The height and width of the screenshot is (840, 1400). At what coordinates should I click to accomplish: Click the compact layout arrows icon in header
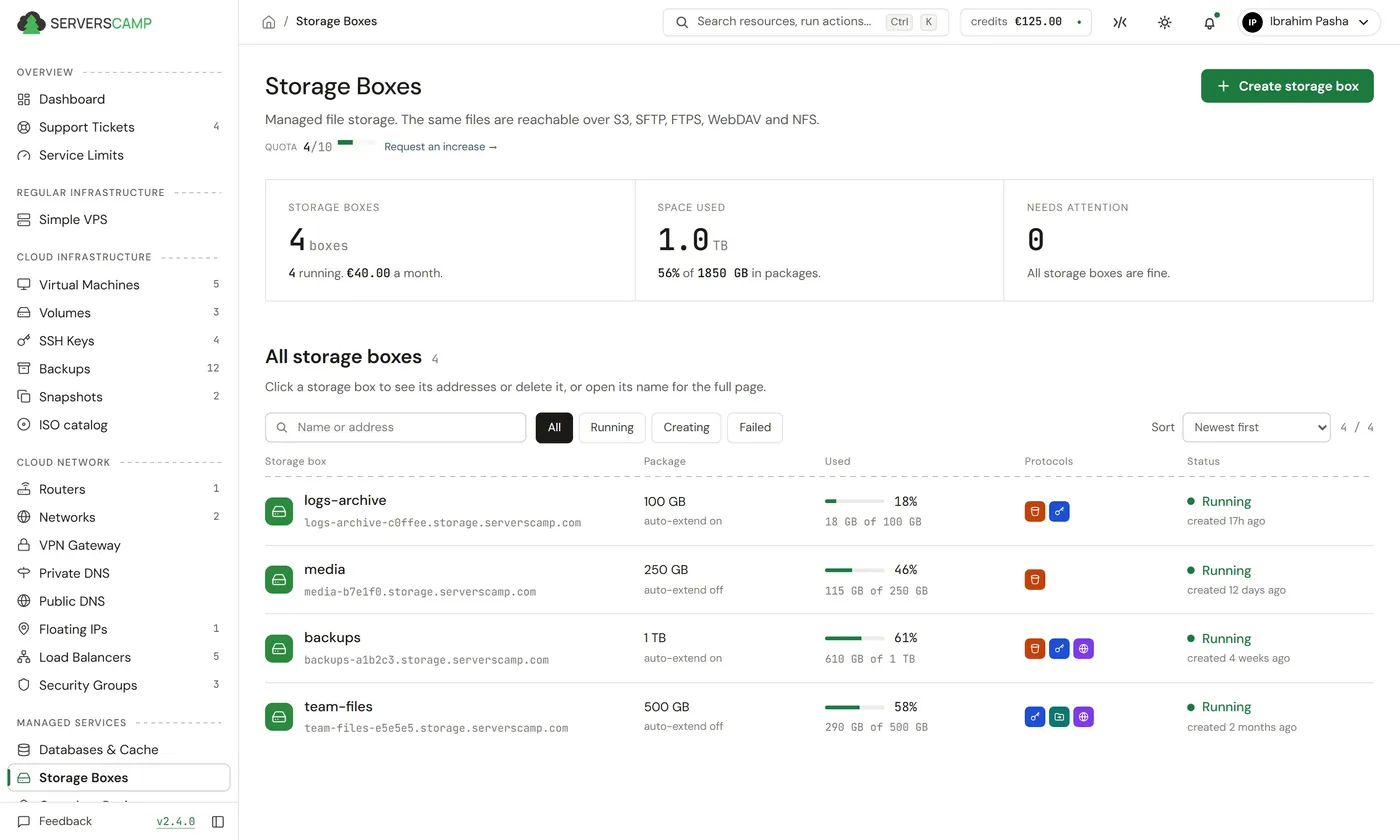(x=1120, y=22)
